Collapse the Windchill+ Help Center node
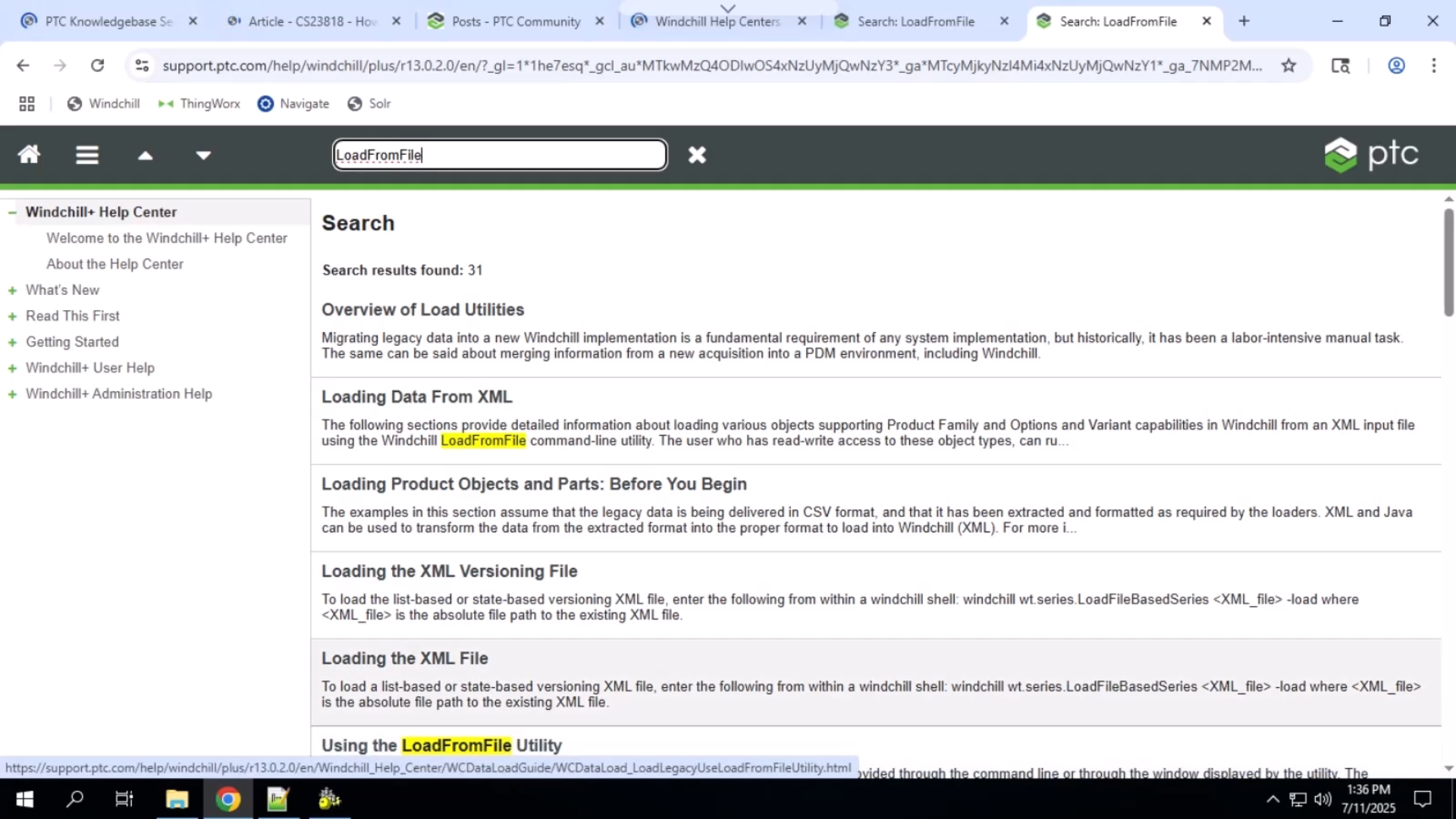Screen dimensions: 1456x819 (12, 212)
